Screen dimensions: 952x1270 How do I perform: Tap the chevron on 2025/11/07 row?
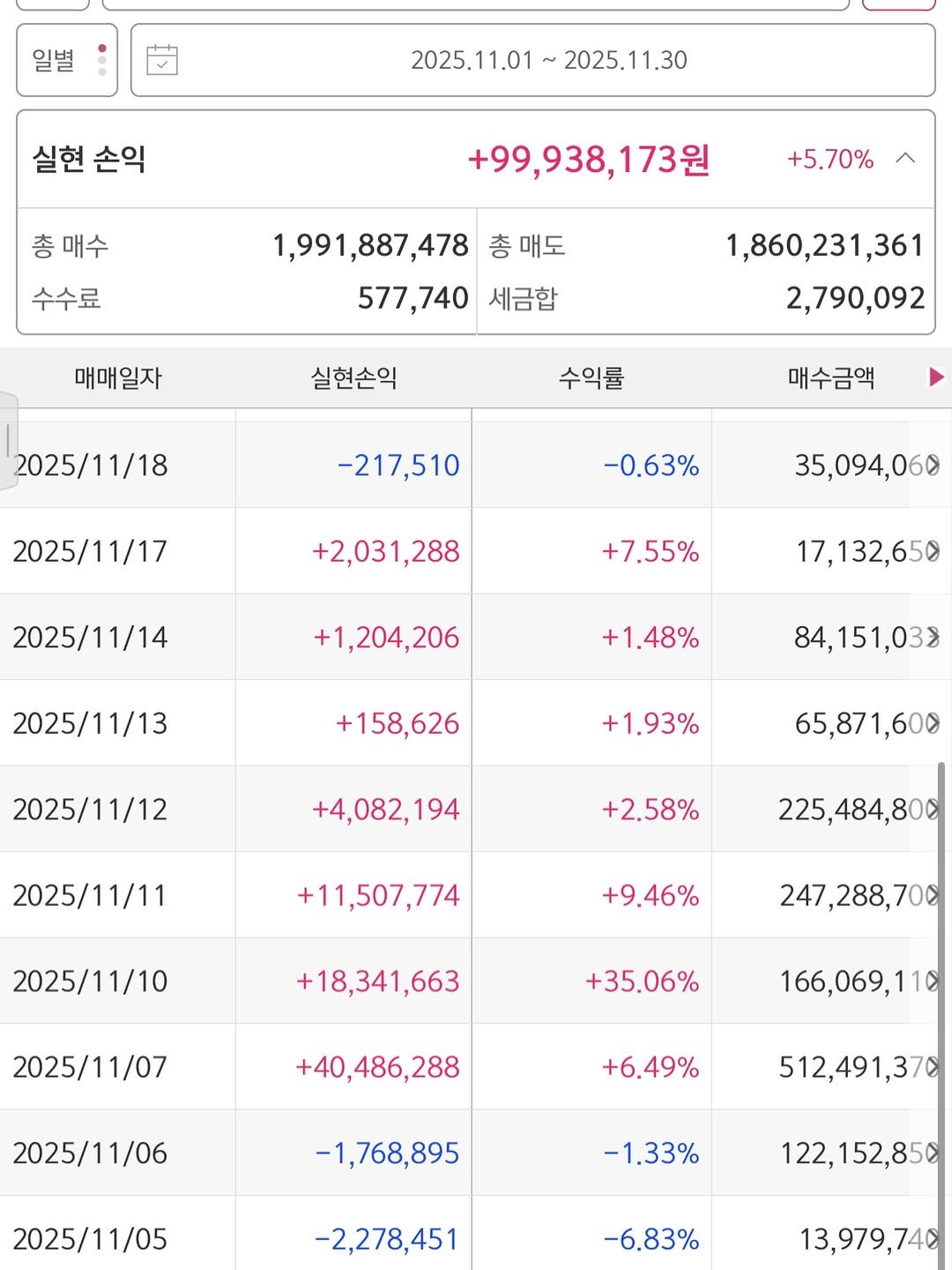pyautogui.click(x=933, y=1067)
